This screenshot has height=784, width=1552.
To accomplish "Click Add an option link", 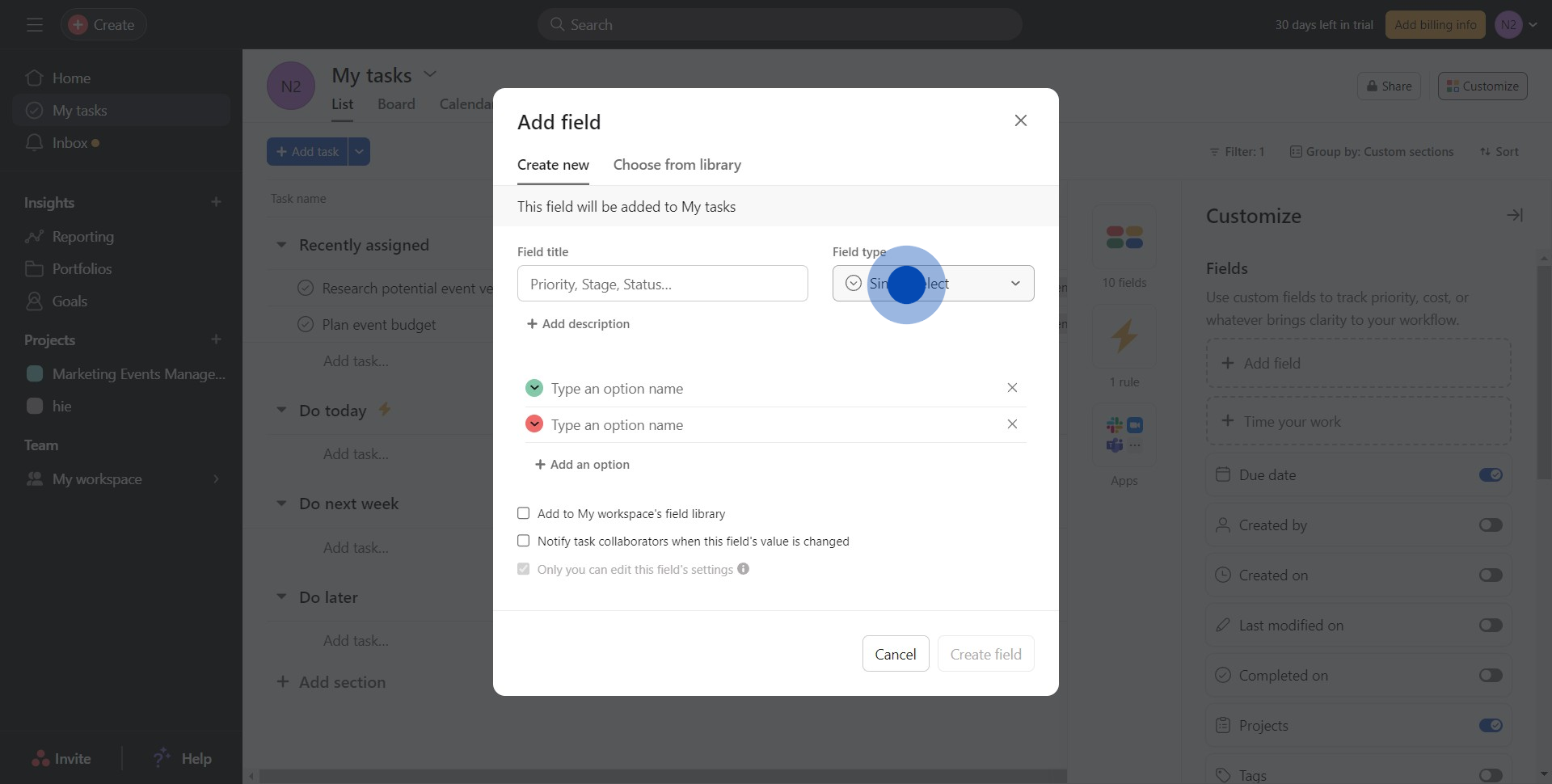I will click(582, 465).
